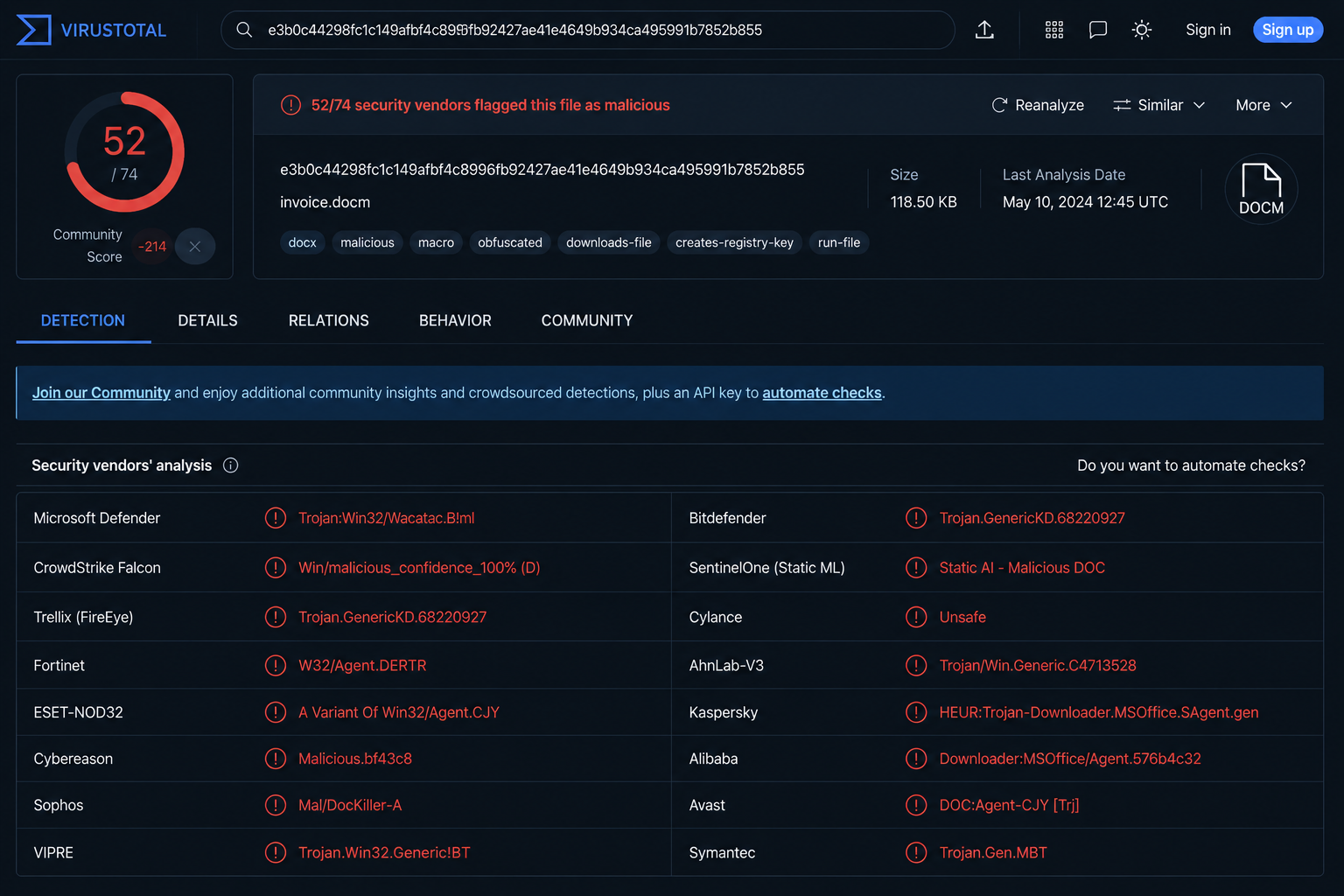This screenshot has width=1344, height=896.
Task: Switch to the DETECTION tab
Action: click(83, 320)
